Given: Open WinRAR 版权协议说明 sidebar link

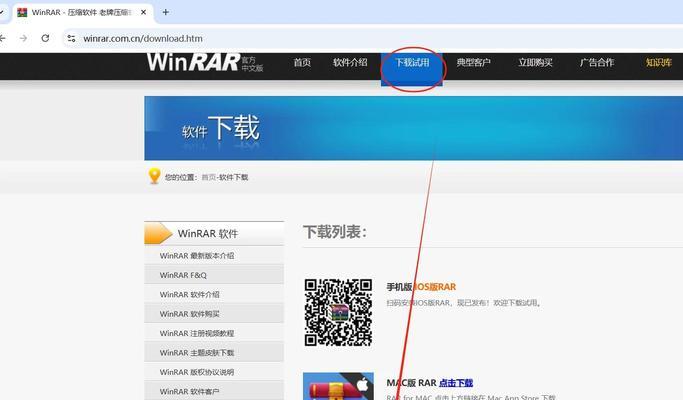Looking at the screenshot, I should point(197,372).
